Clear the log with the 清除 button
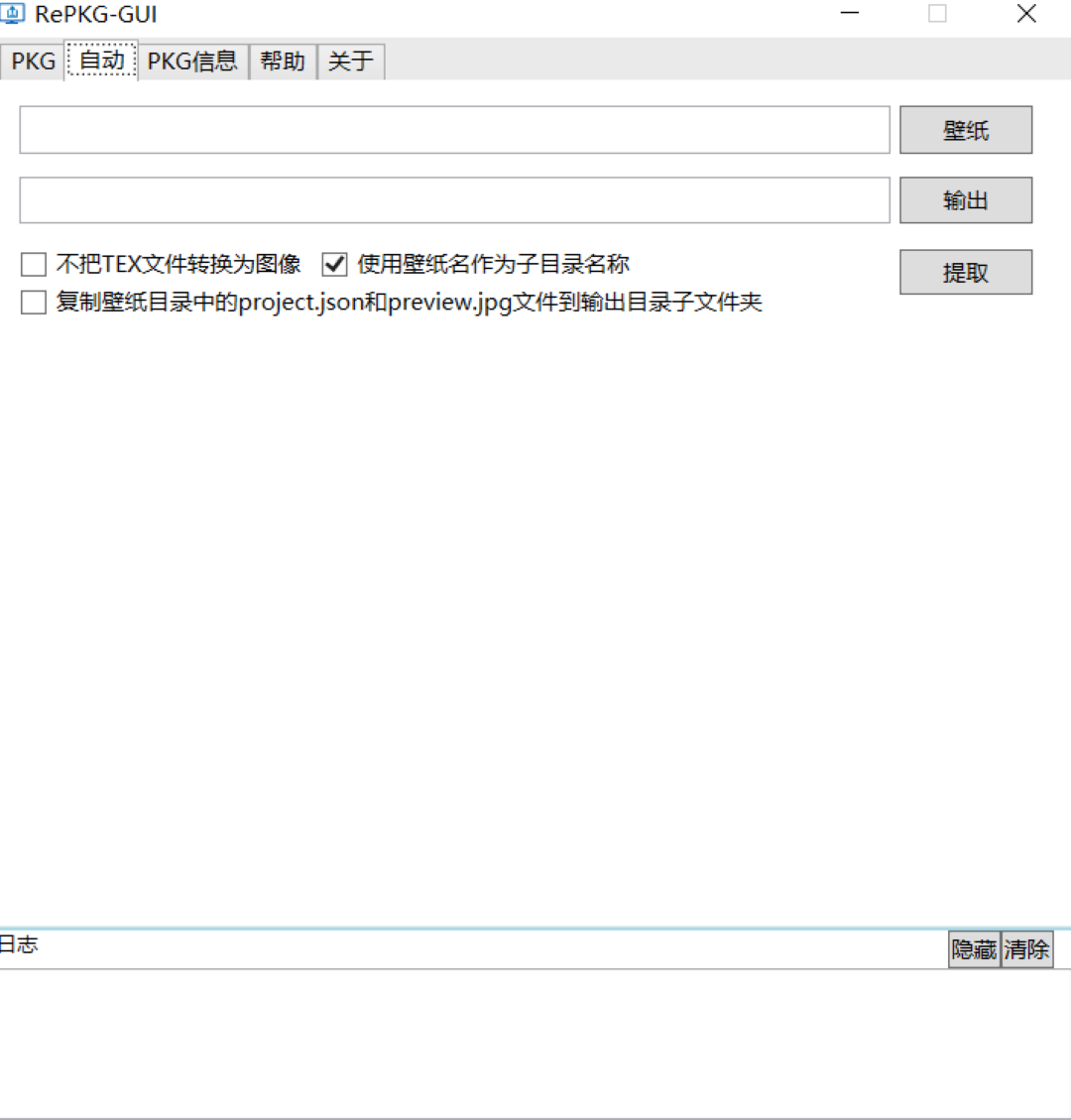The width and height of the screenshot is (1071, 1120). click(x=1026, y=948)
